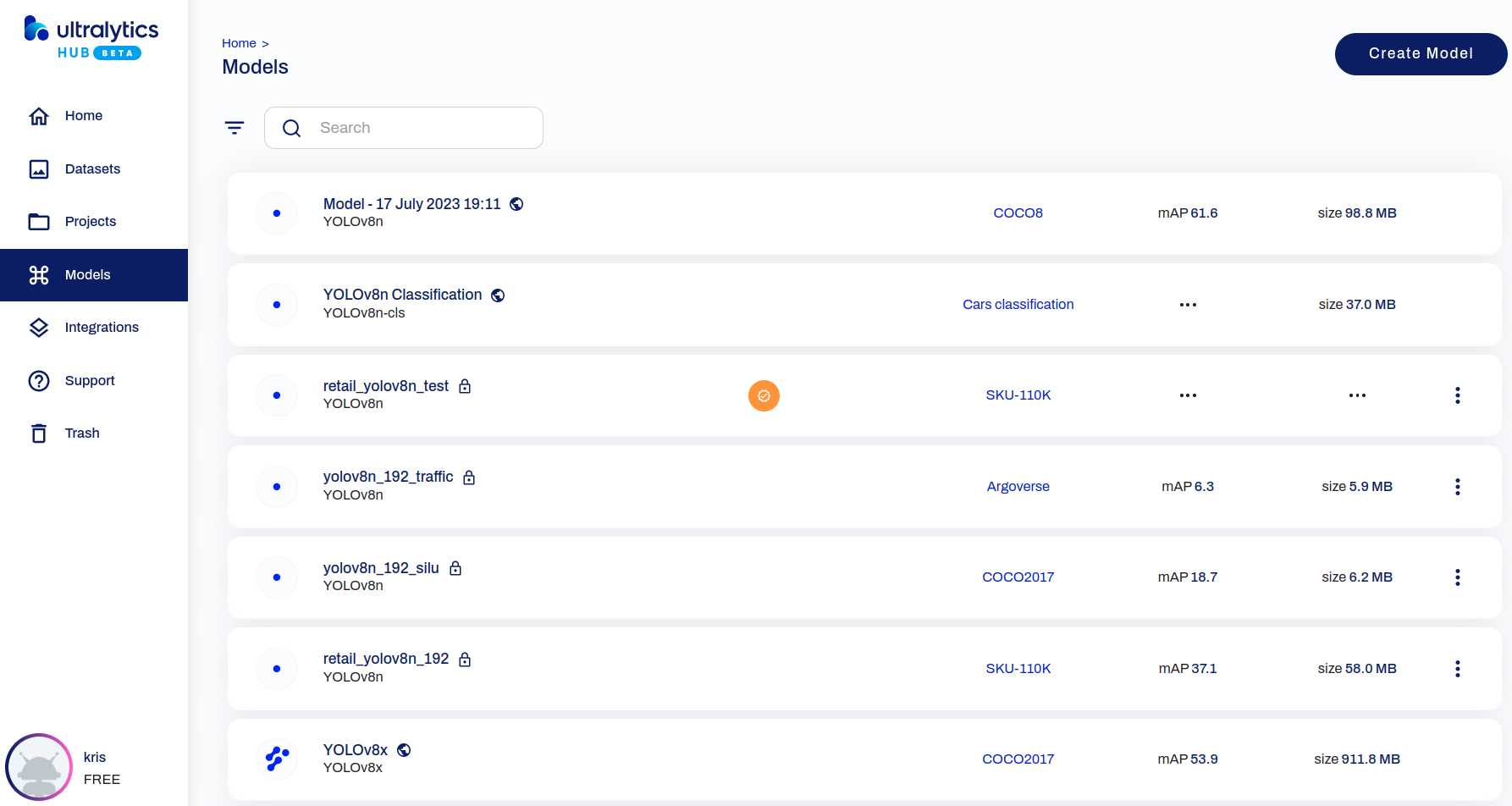Click the Ultralytics HUB logo

(x=91, y=39)
